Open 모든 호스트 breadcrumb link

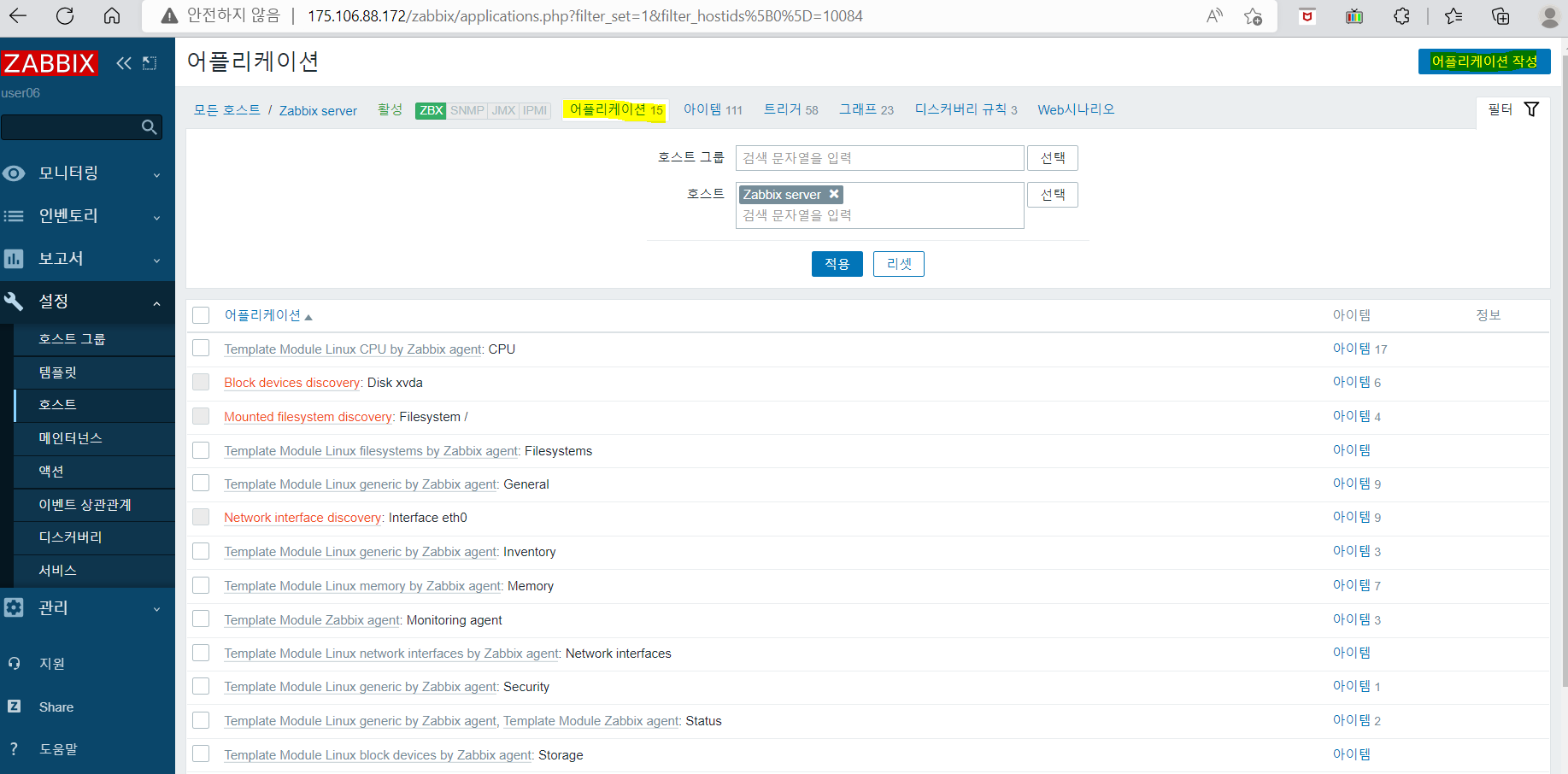[x=226, y=110]
